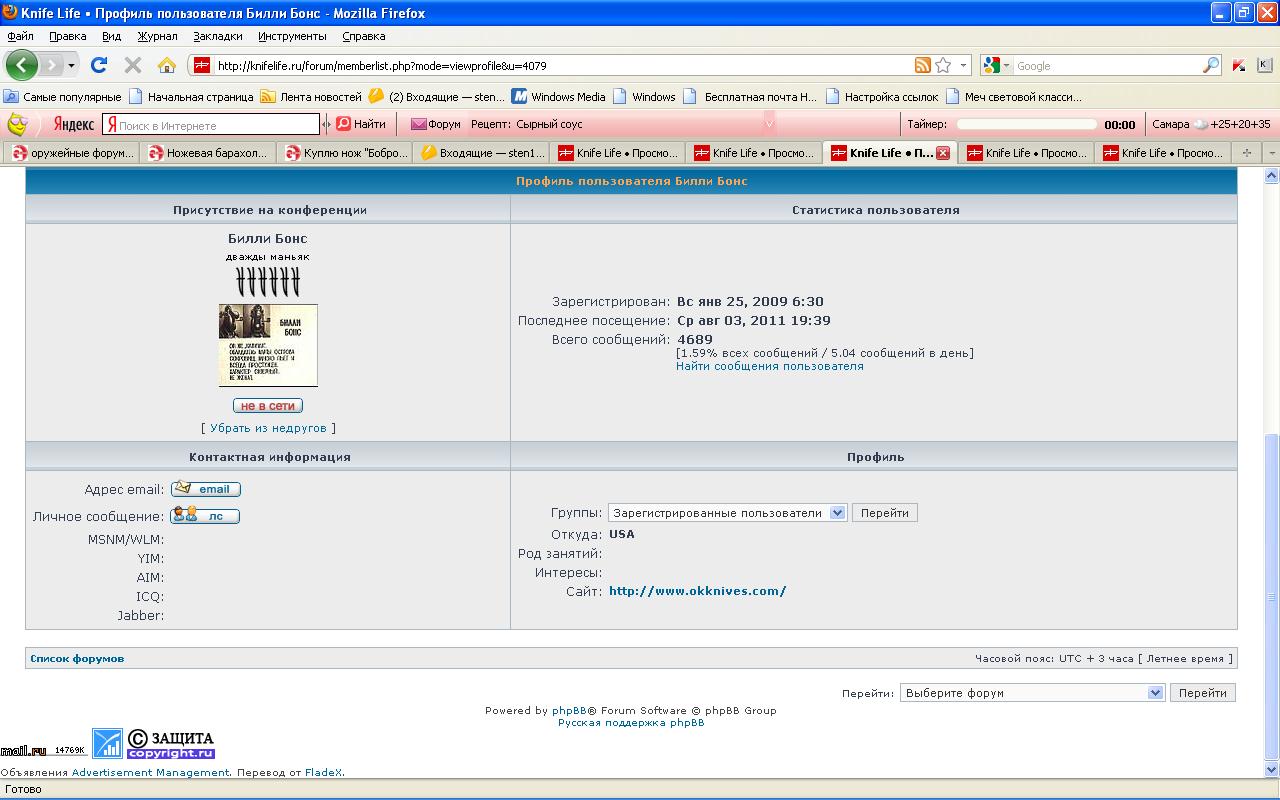
Task: Close the active Knife Life tab
Action: 942,153
